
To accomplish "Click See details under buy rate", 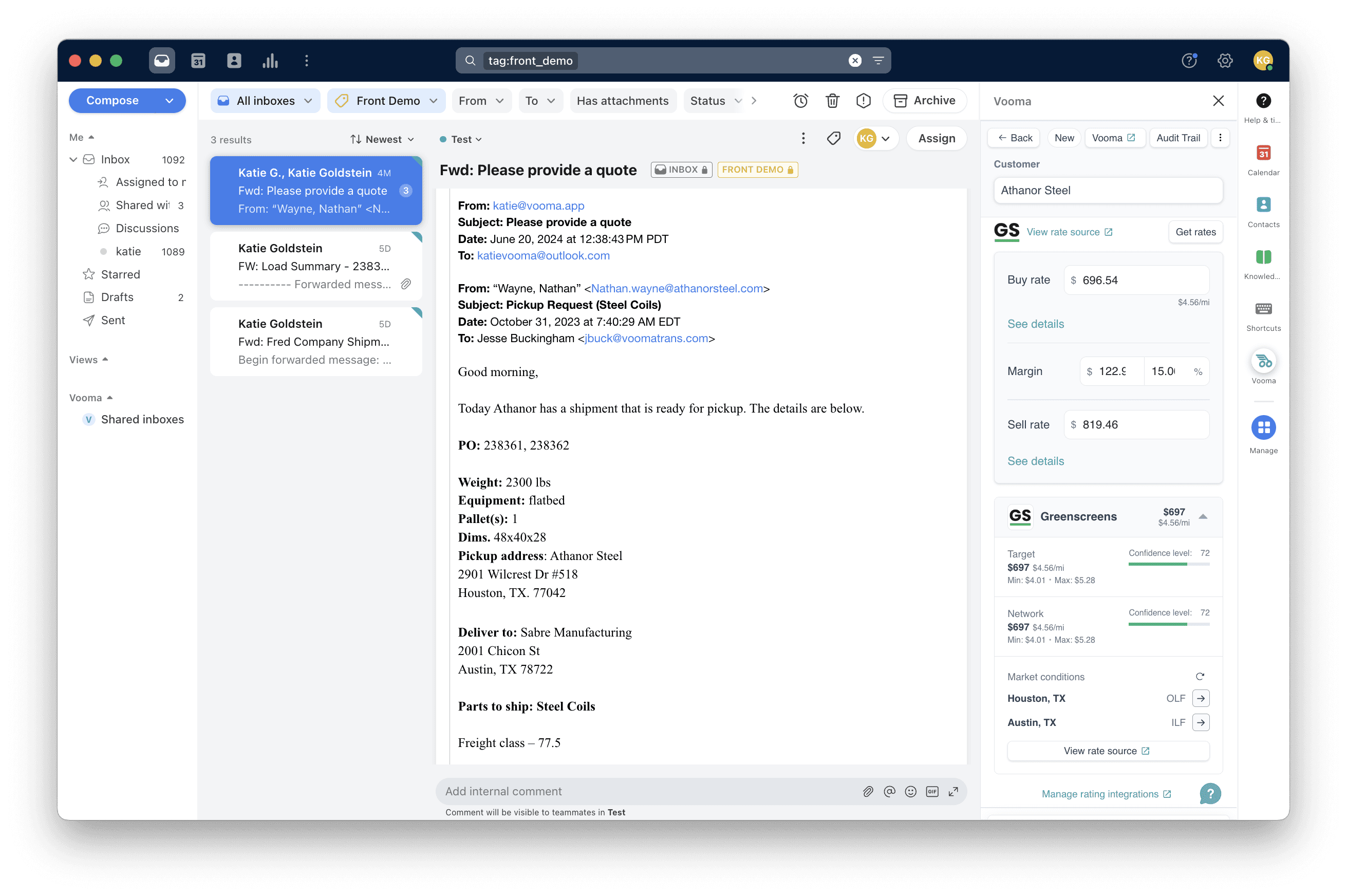I will pyautogui.click(x=1036, y=322).
